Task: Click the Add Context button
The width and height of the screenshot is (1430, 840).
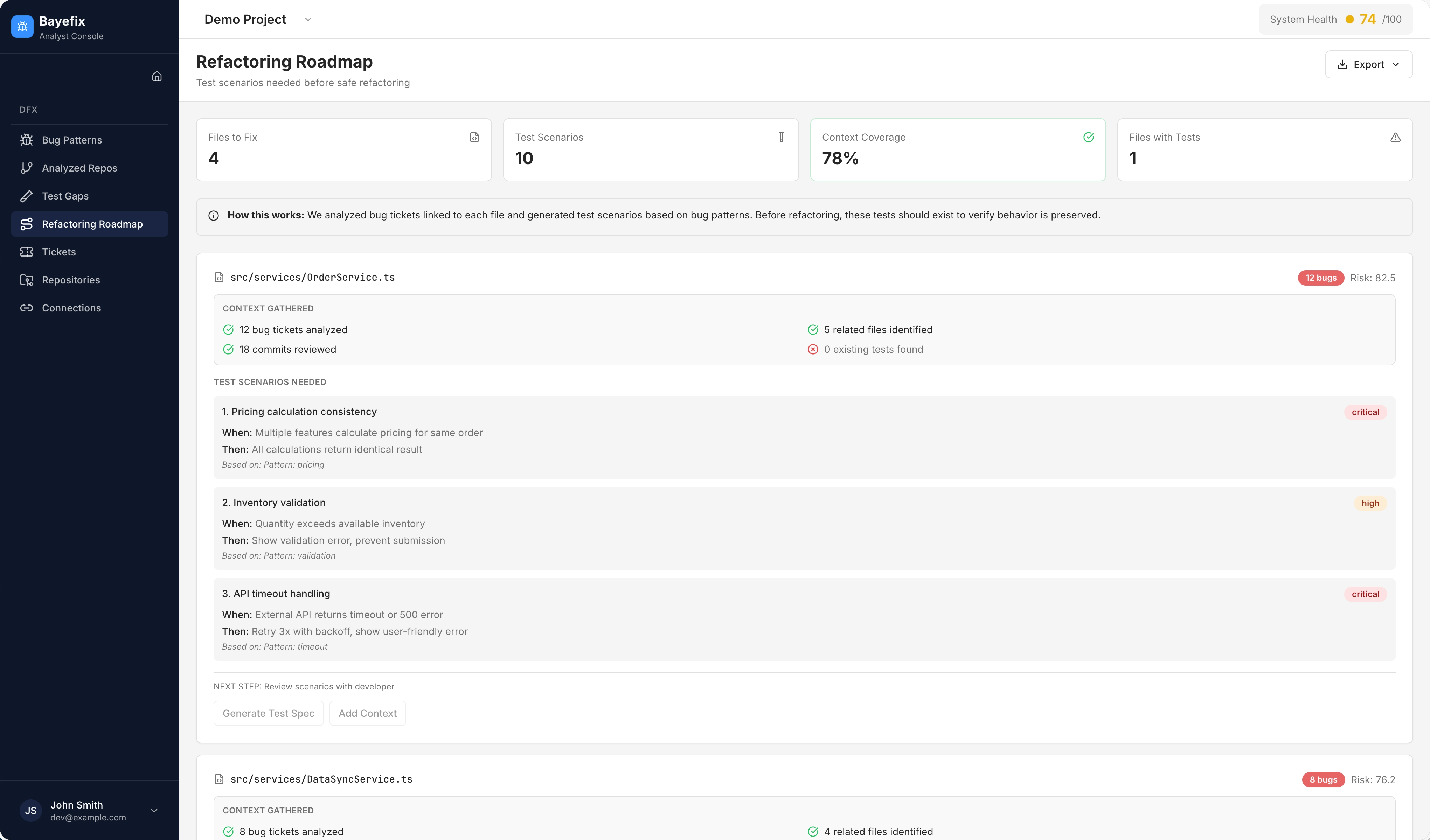Action: pyautogui.click(x=367, y=713)
